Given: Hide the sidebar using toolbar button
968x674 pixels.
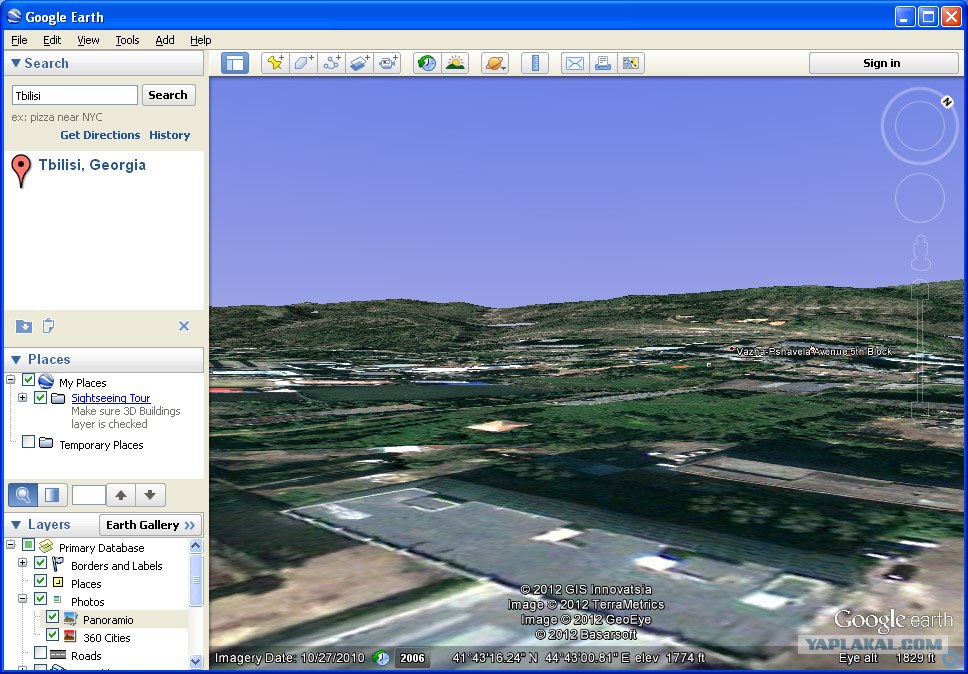Looking at the screenshot, I should (x=235, y=63).
